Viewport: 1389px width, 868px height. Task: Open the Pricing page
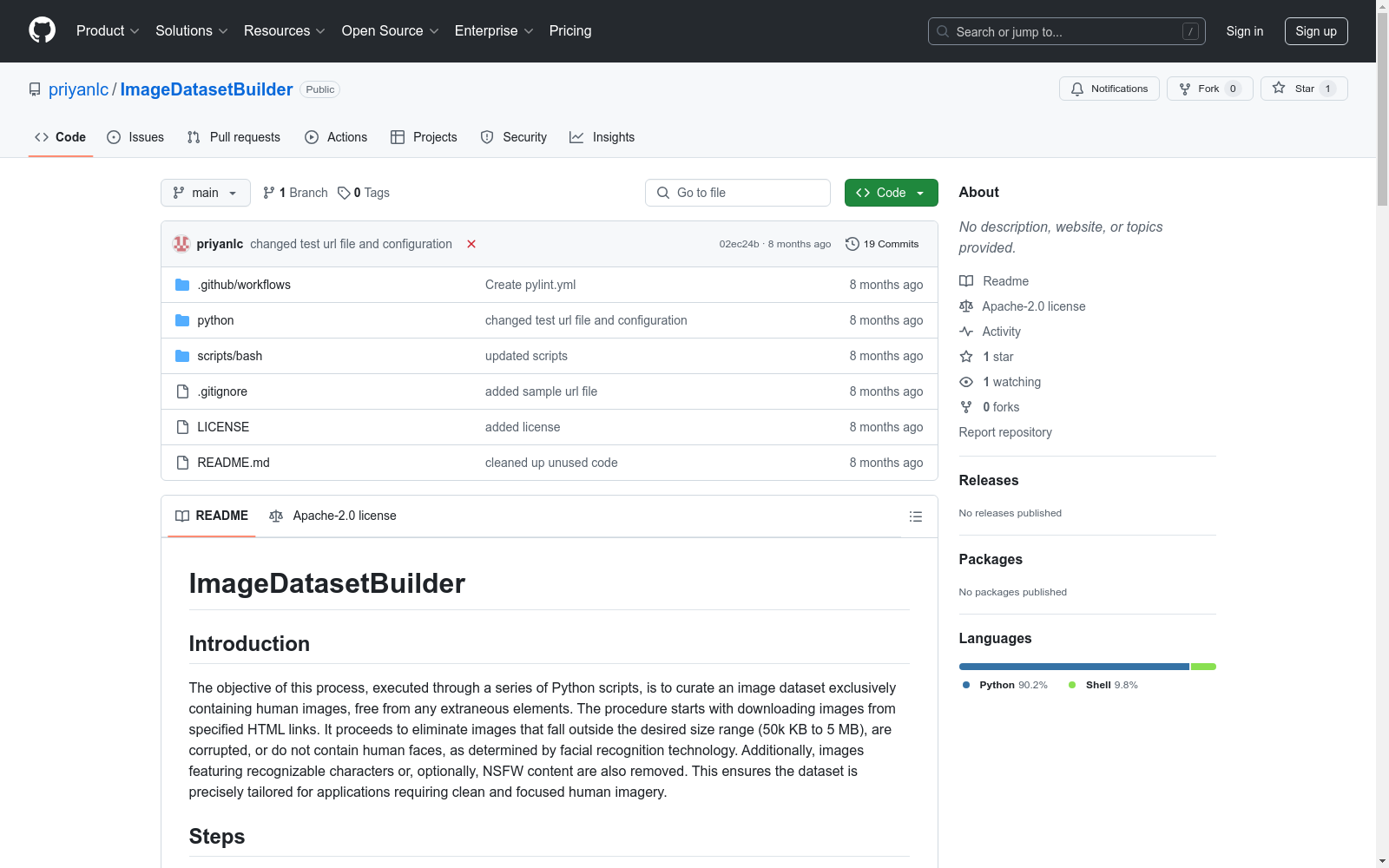(x=570, y=30)
